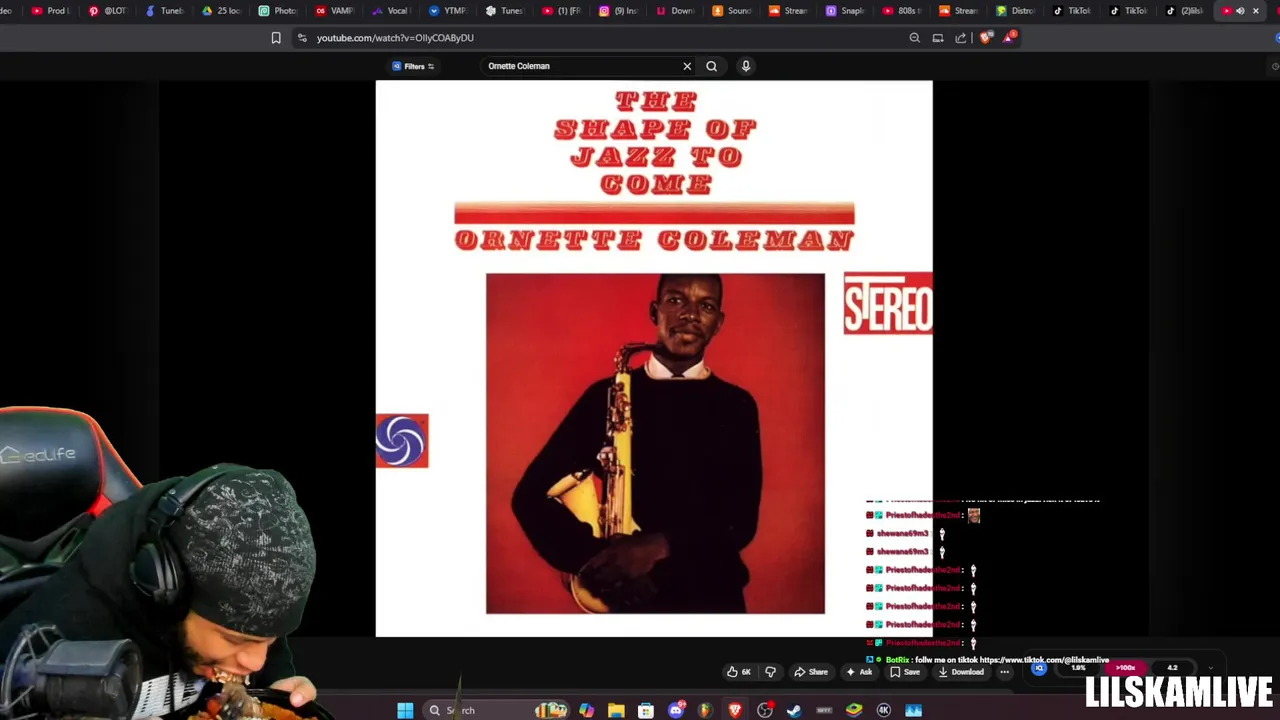This screenshot has width=1280, height=720.
Task: Share this page from address bar
Action: tap(961, 38)
